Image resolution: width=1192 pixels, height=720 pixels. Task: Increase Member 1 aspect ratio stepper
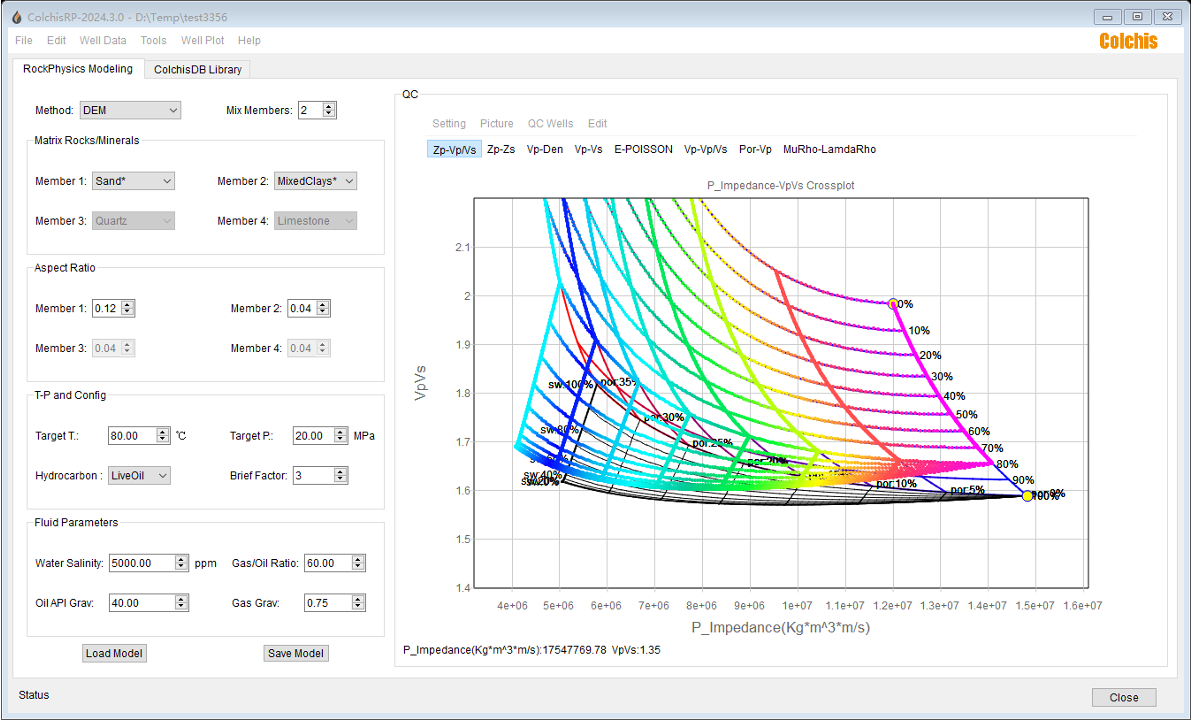tap(128, 304)
